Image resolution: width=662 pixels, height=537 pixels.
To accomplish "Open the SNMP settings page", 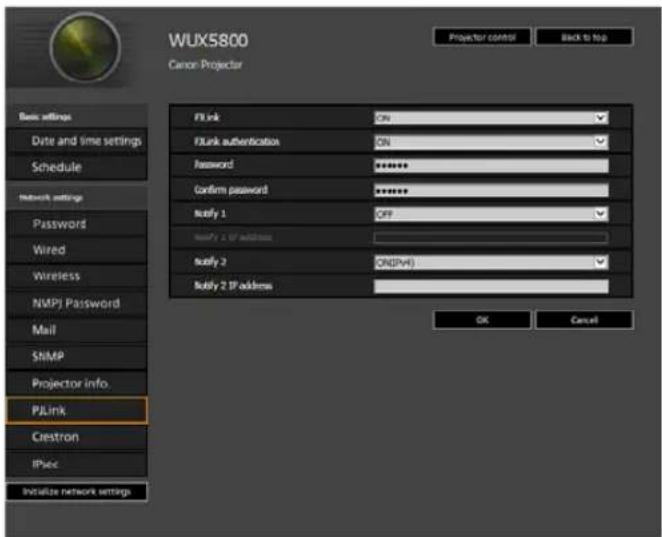I will [77, 357].
